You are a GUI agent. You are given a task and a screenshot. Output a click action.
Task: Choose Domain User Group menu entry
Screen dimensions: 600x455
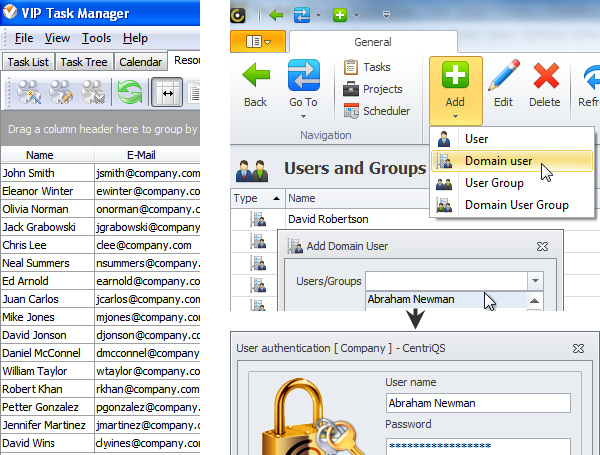516,205
